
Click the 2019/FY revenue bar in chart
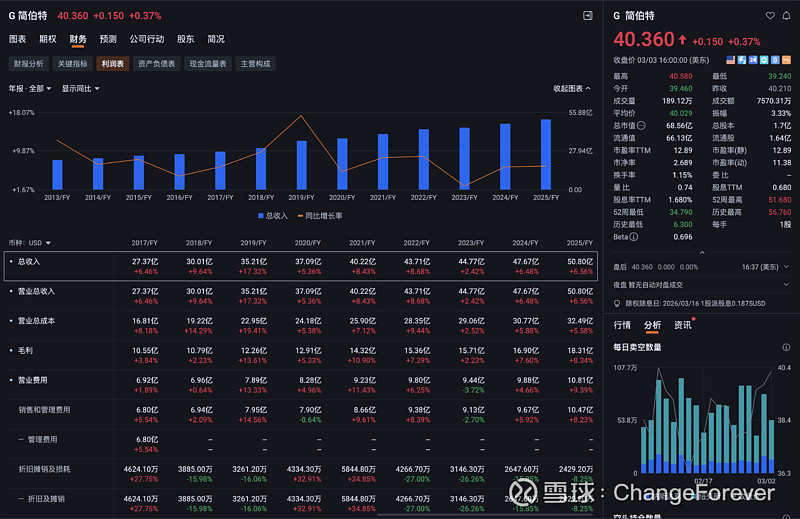[x=302, y=165]
